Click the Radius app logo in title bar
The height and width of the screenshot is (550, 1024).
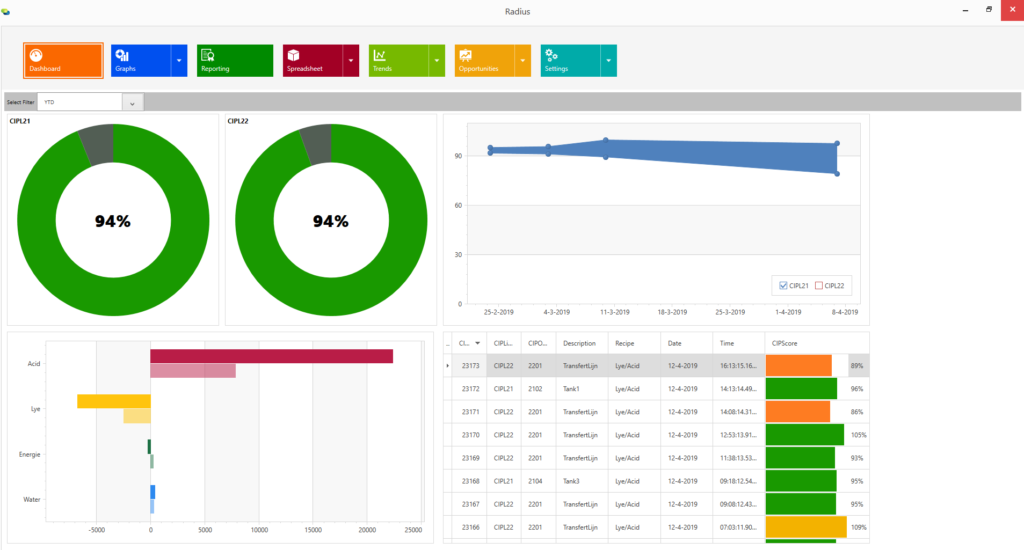coord(8,11)
